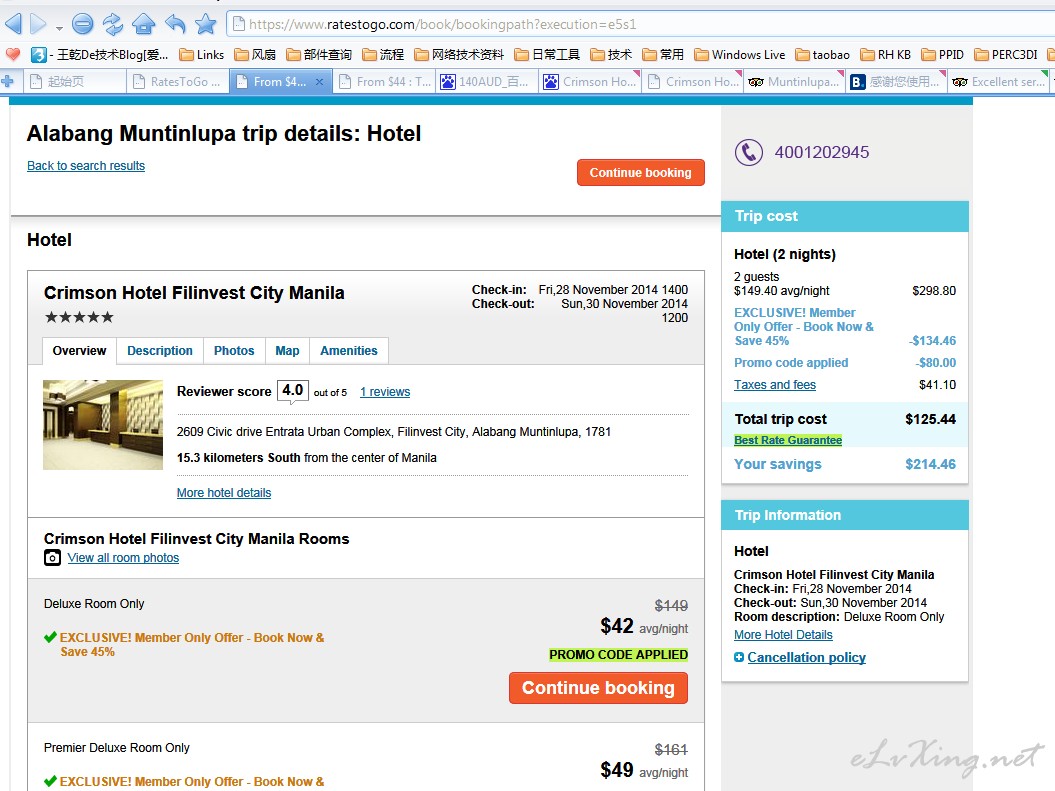
Task: Close the active From $4... tab
Action: pyautogui.click(x=320, y=82)
